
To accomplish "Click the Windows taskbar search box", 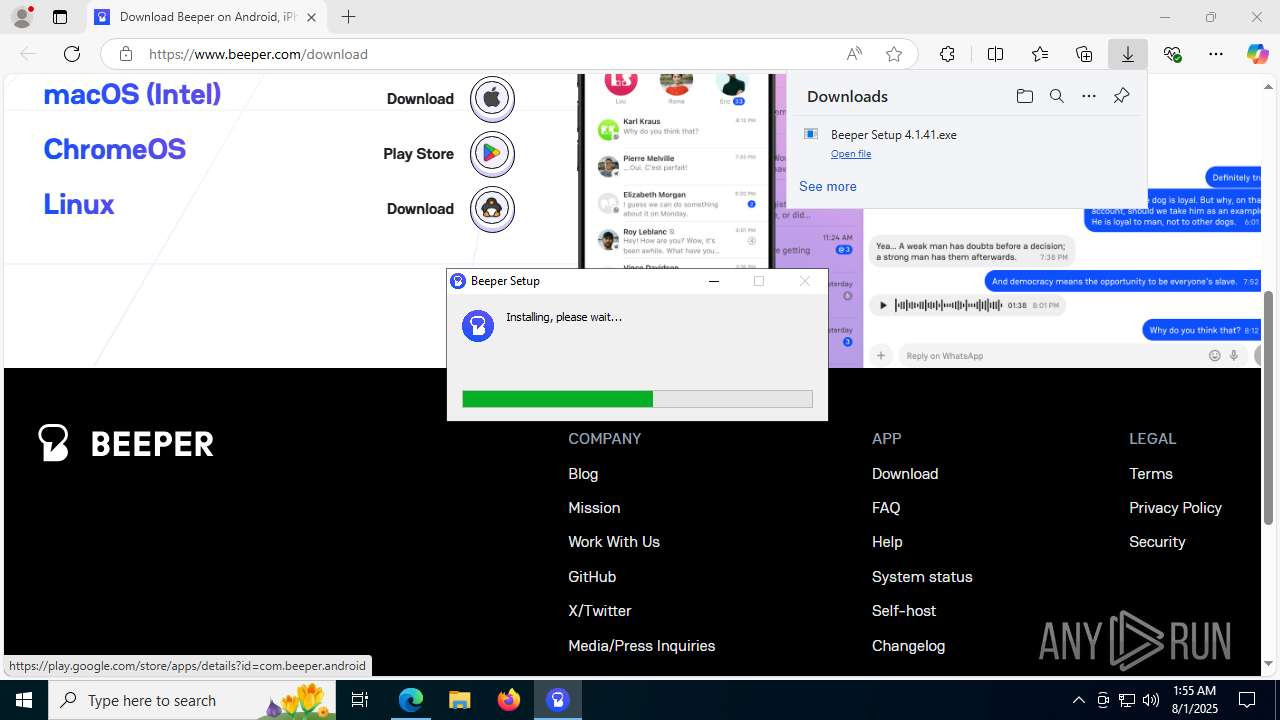I will tap(193, 700).
